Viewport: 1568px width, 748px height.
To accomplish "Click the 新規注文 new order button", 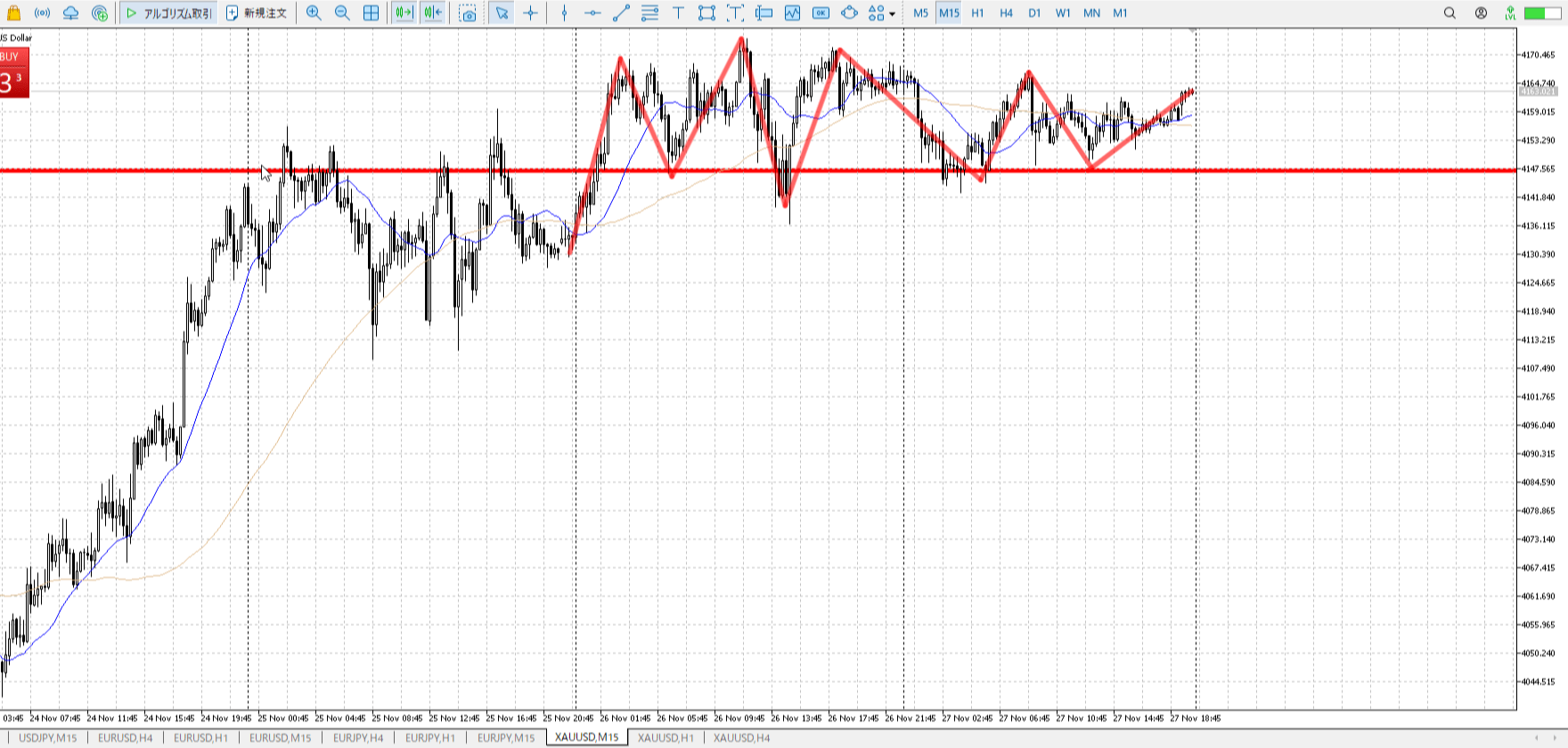I will tap(257, 13).
